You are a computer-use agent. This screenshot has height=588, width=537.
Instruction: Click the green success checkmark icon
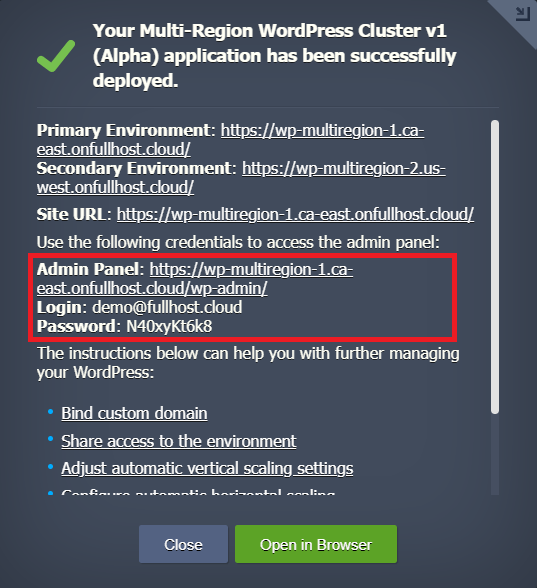pyautogui.click(x=56, y=56)
